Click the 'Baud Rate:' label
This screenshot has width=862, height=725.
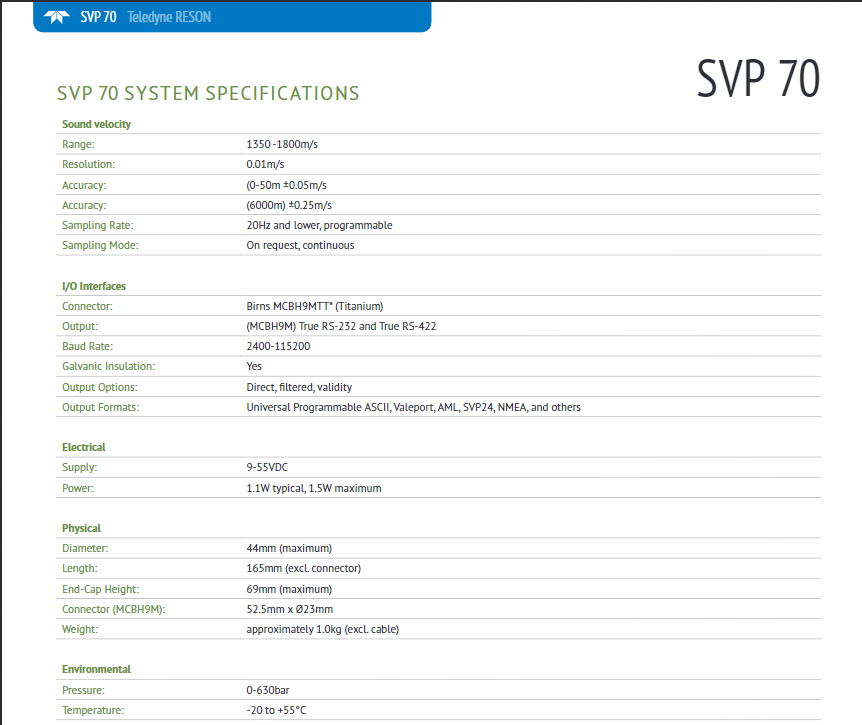(87, 346)
